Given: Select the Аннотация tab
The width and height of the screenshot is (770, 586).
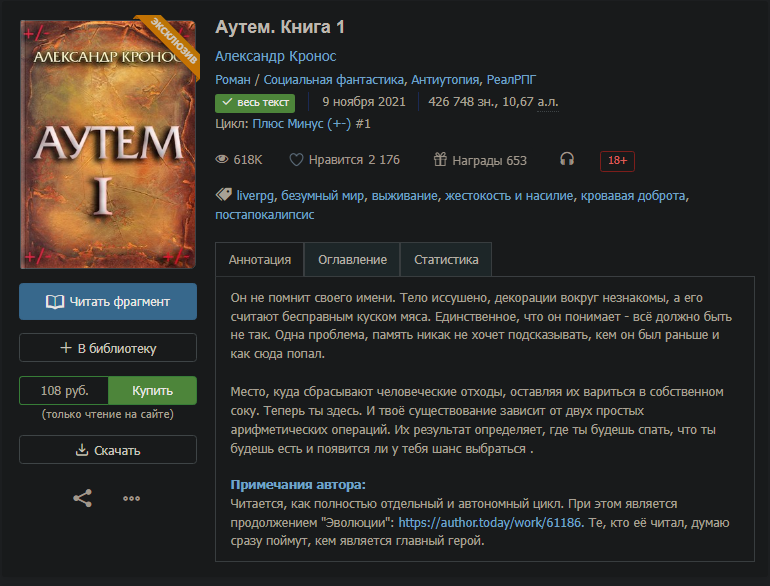Looking at the screenshot, I should point(260,260).
